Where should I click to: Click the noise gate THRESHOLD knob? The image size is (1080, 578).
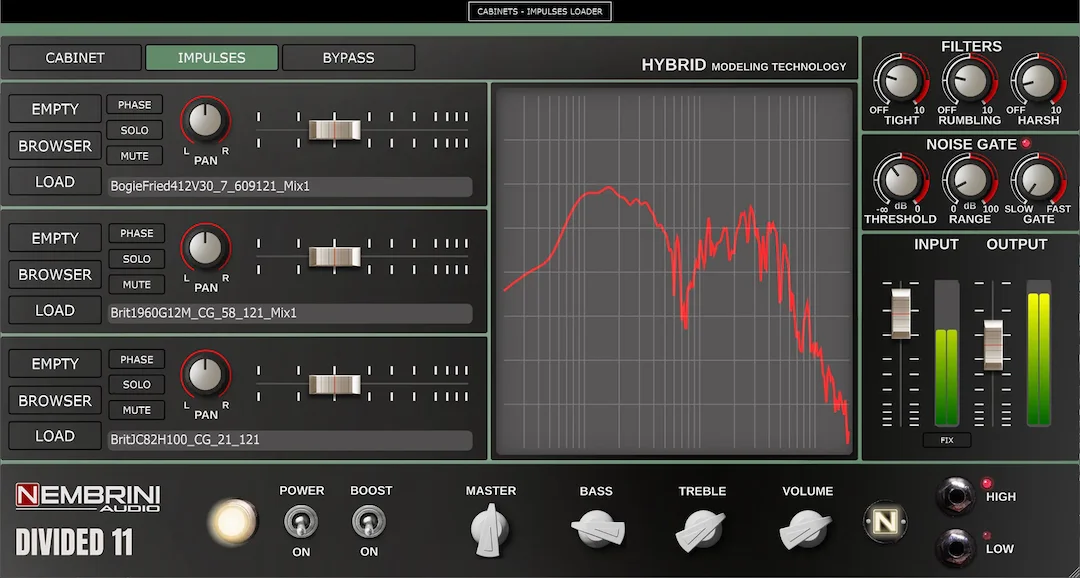(x=901, y=180)
